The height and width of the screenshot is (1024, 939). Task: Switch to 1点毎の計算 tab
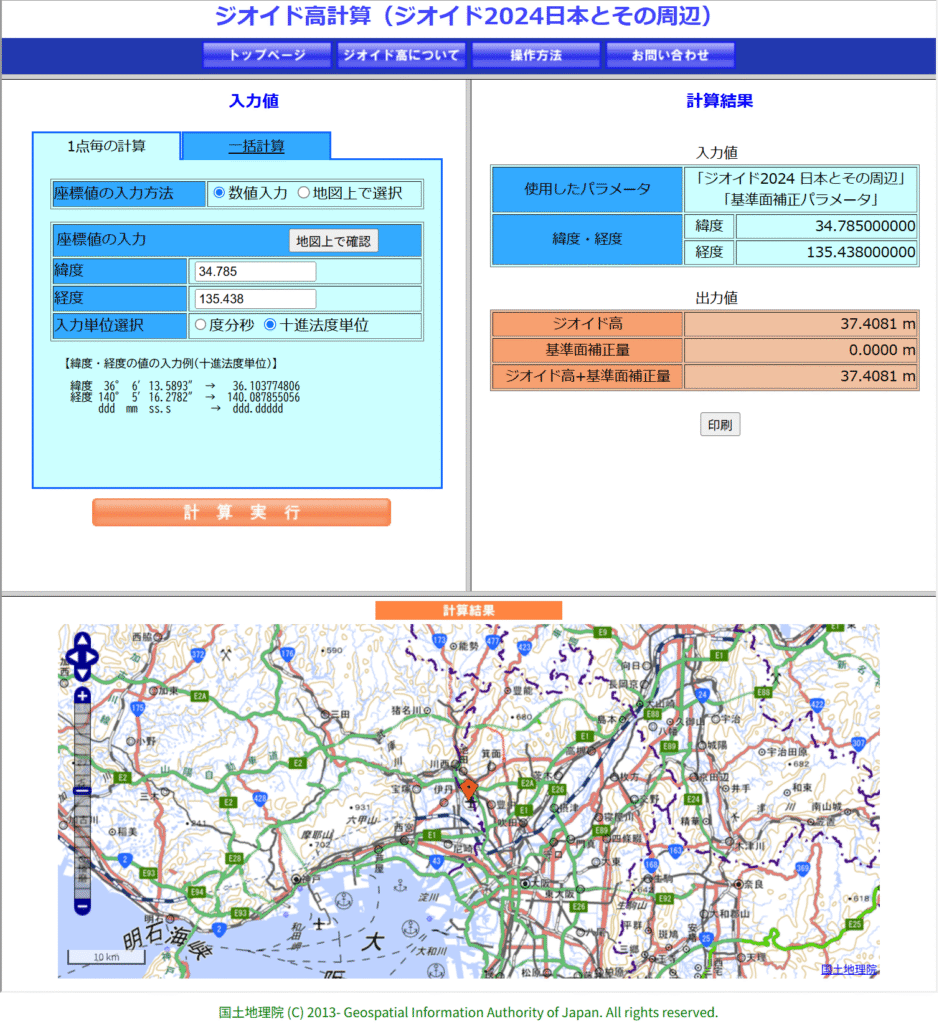click(106, 146)
